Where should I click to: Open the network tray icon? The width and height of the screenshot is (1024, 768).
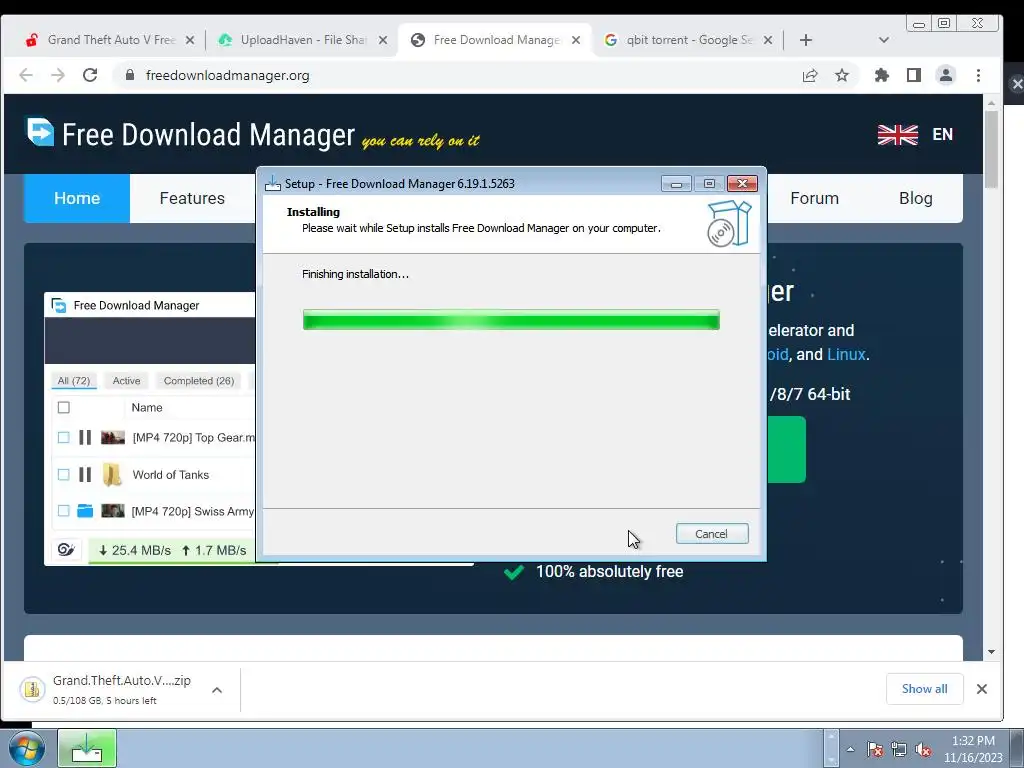[x=899, y=750]
